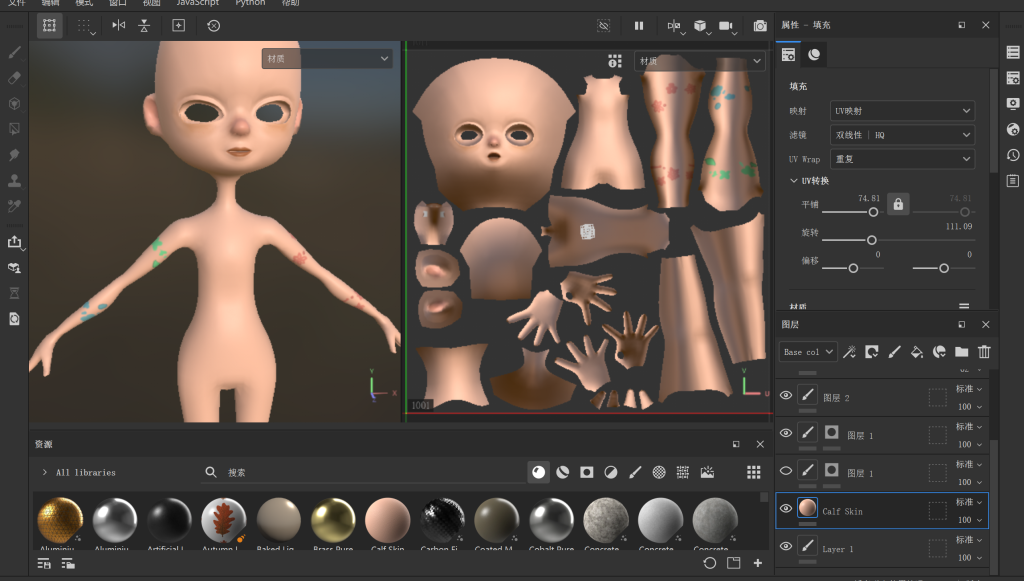1024x581 pixels.
Task: Switch to the material sphere properties tab
Action: pos(814,54)
